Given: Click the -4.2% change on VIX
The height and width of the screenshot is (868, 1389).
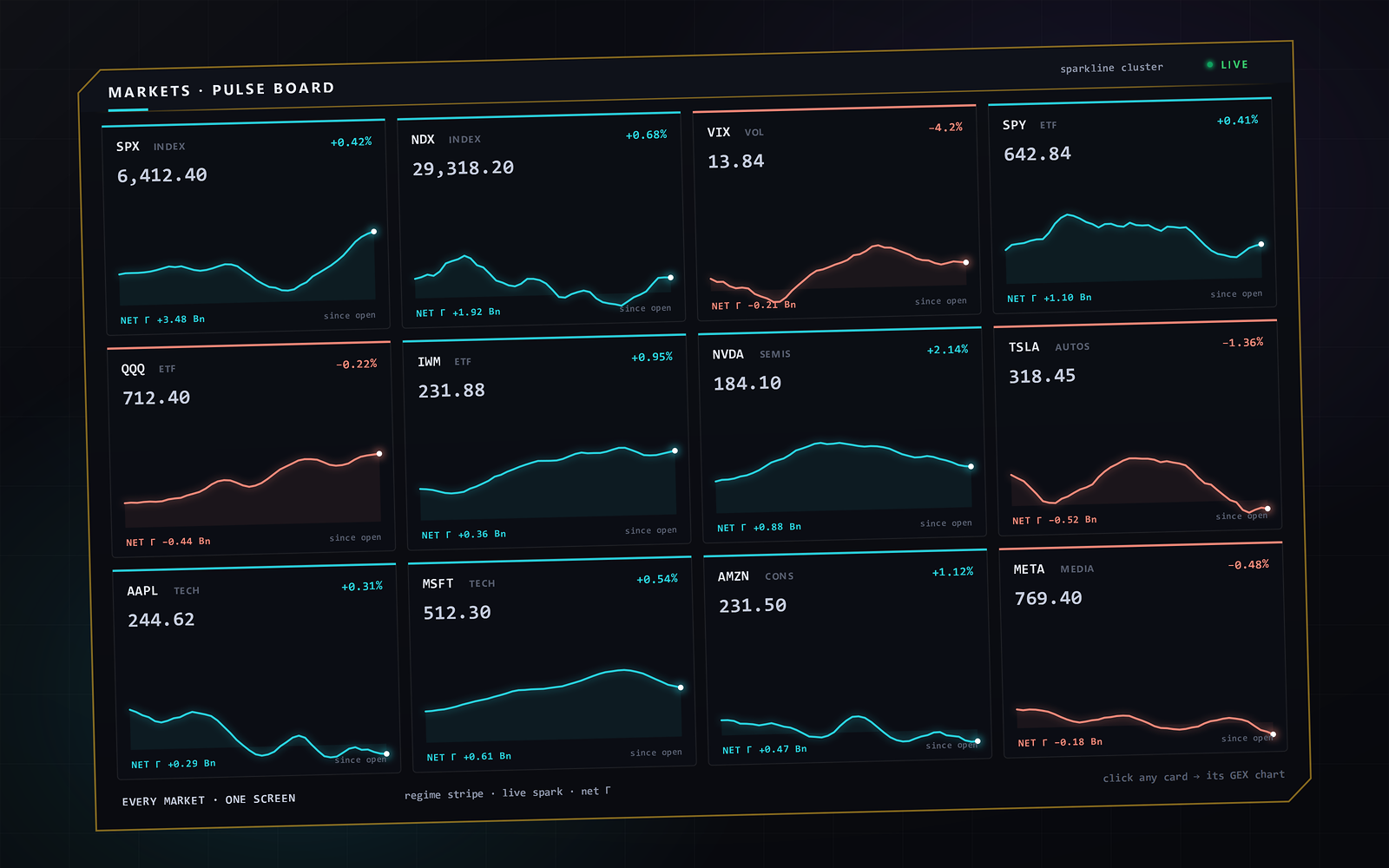Looking at the screenshot, I should tap(945, 128).
